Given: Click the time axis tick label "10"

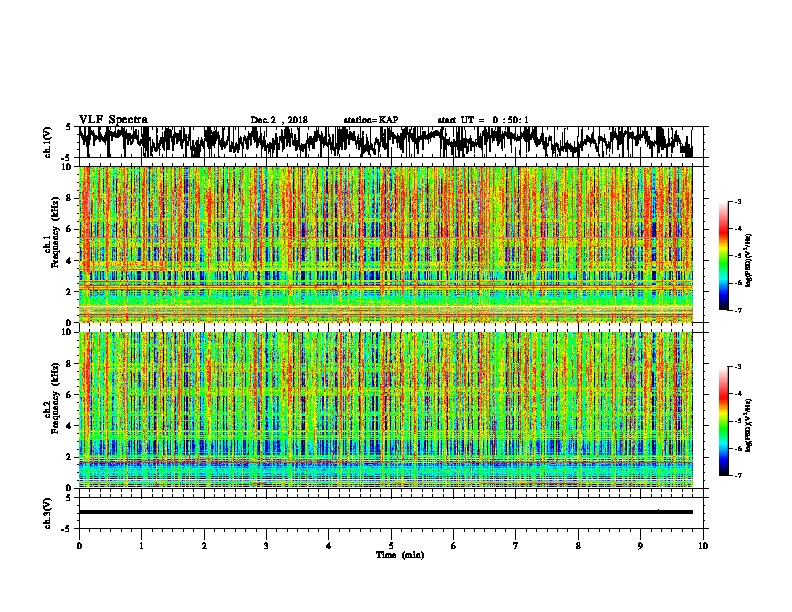Looking at the screenshot, I should pos(703,546).
